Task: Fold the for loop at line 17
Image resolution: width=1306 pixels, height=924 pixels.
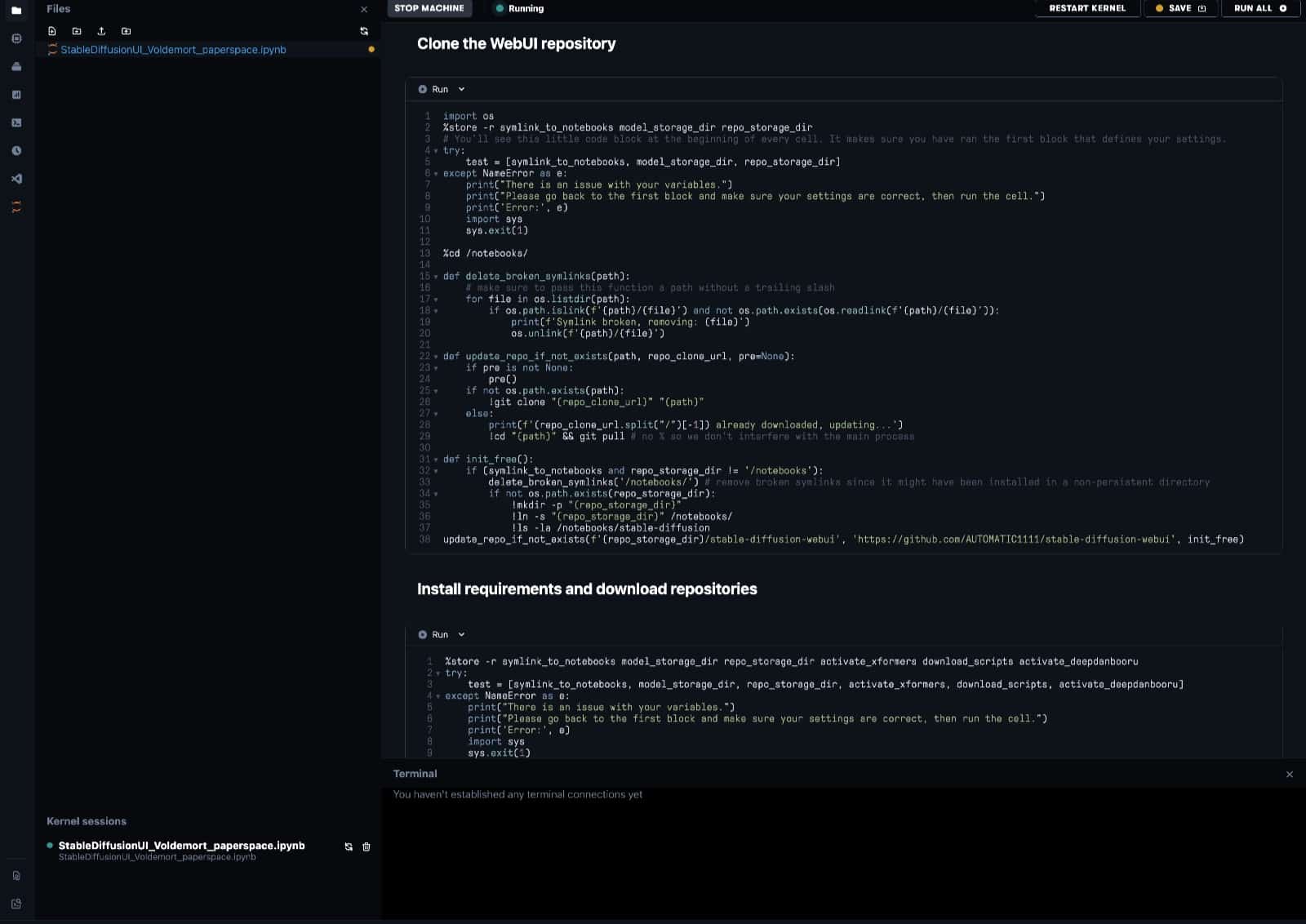Action: pos(435,300)
